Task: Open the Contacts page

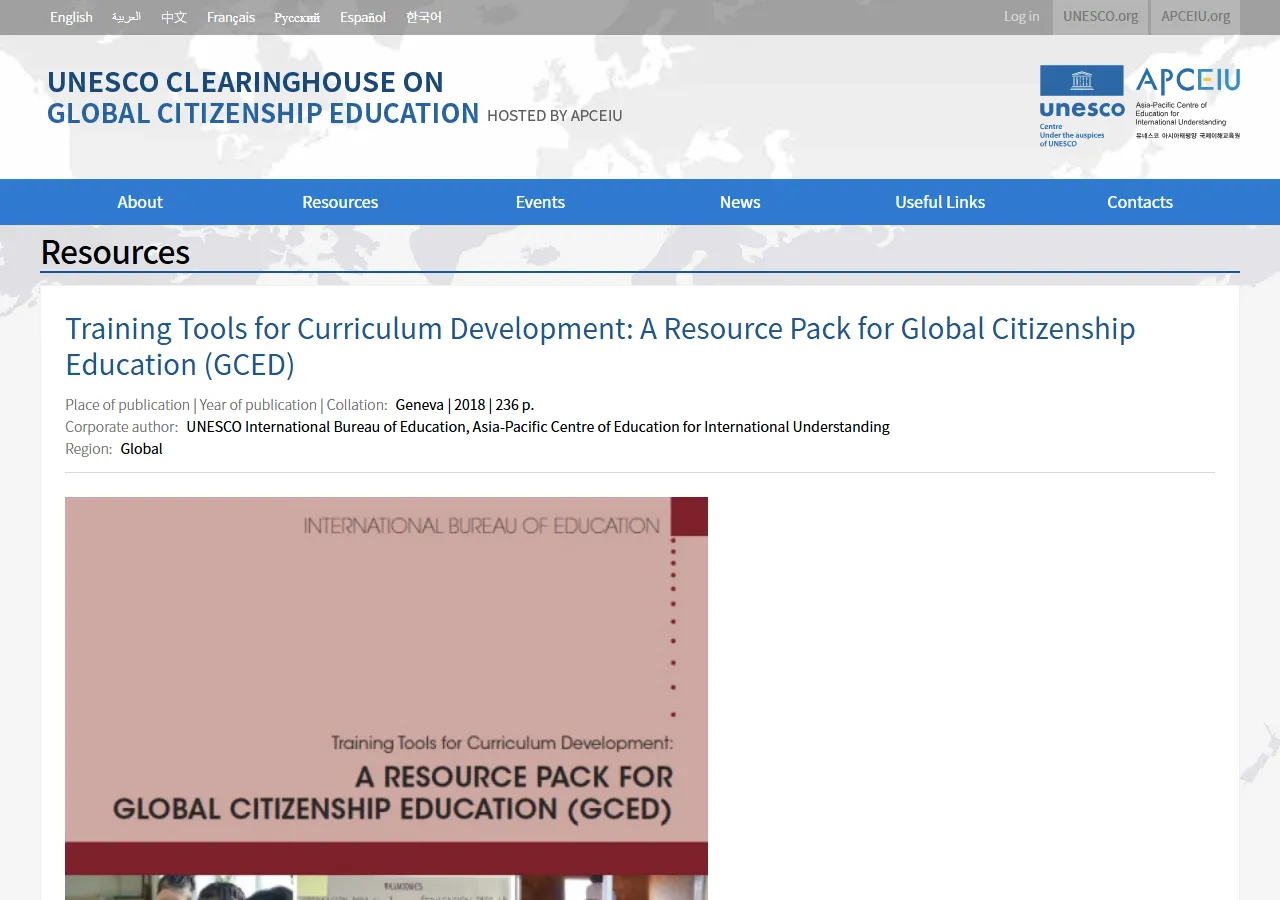Action: [x=1140, y=202]
